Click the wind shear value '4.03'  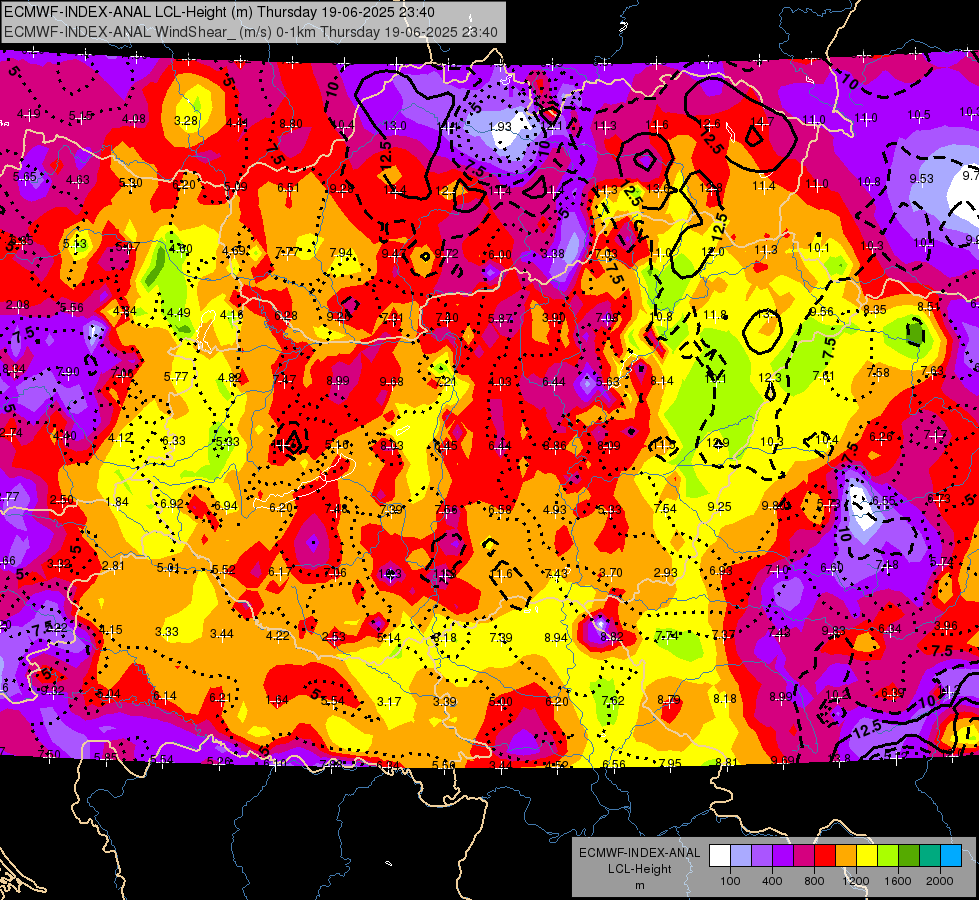(x=499, y=382)
